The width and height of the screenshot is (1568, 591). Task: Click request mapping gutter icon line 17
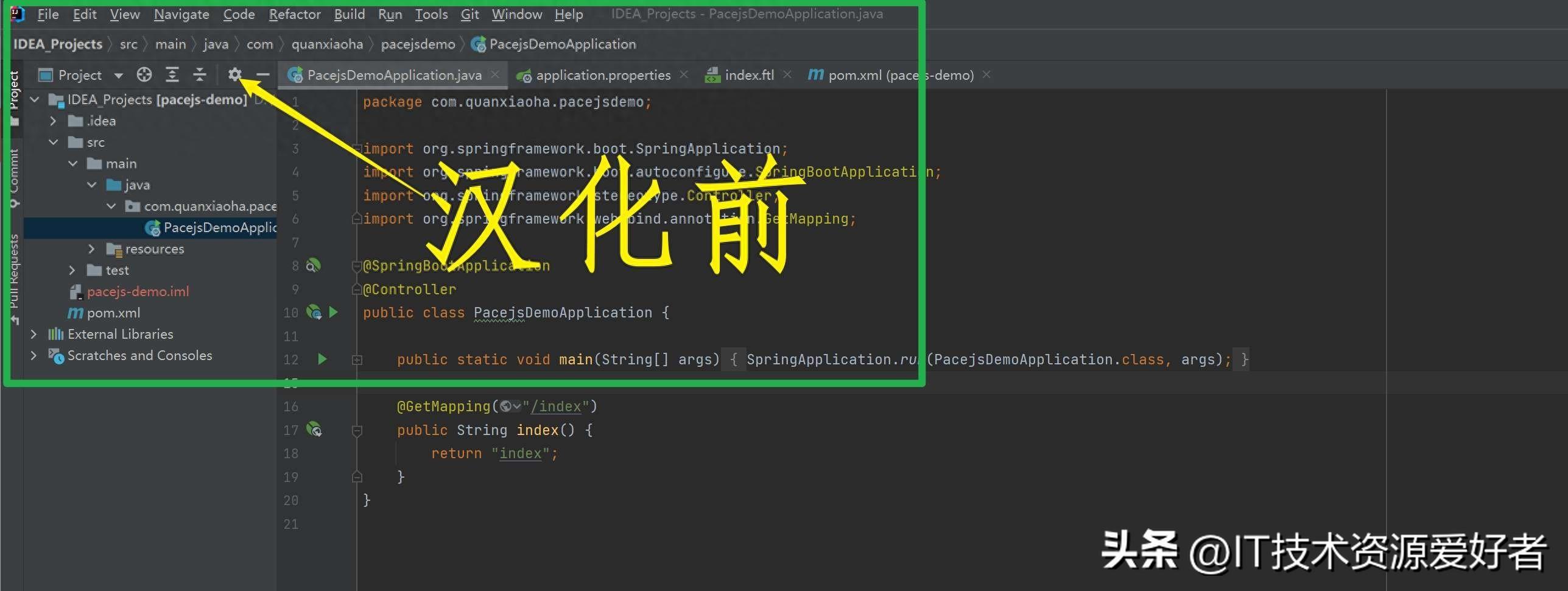pyautogui.click(x=314, y=430)
